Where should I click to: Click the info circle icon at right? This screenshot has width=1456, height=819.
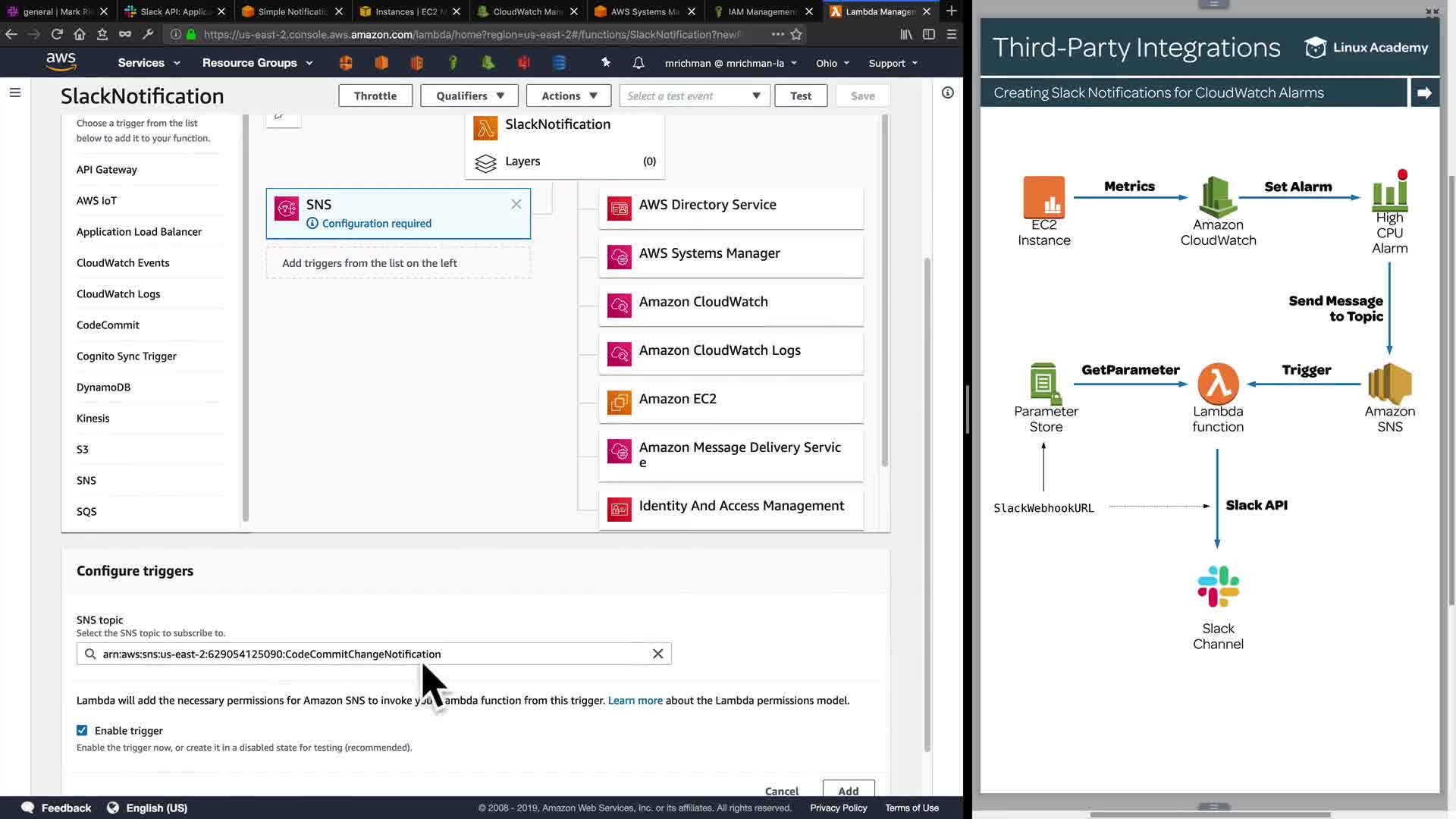(947, 93)
